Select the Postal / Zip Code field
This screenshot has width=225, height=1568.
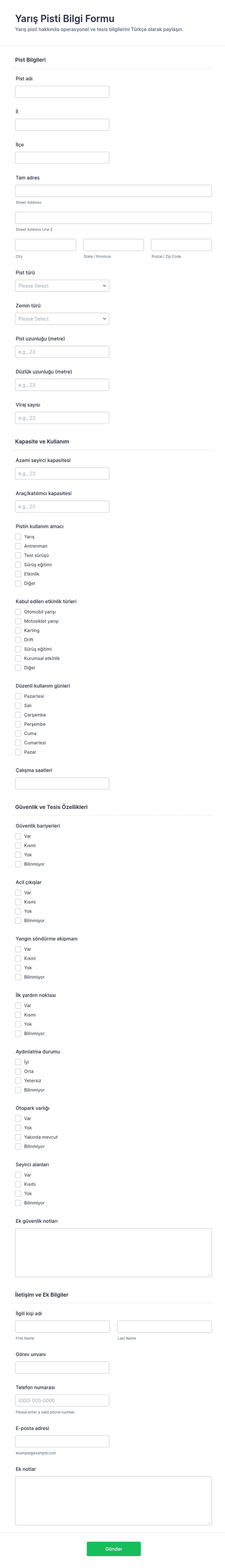click(181, 245)
